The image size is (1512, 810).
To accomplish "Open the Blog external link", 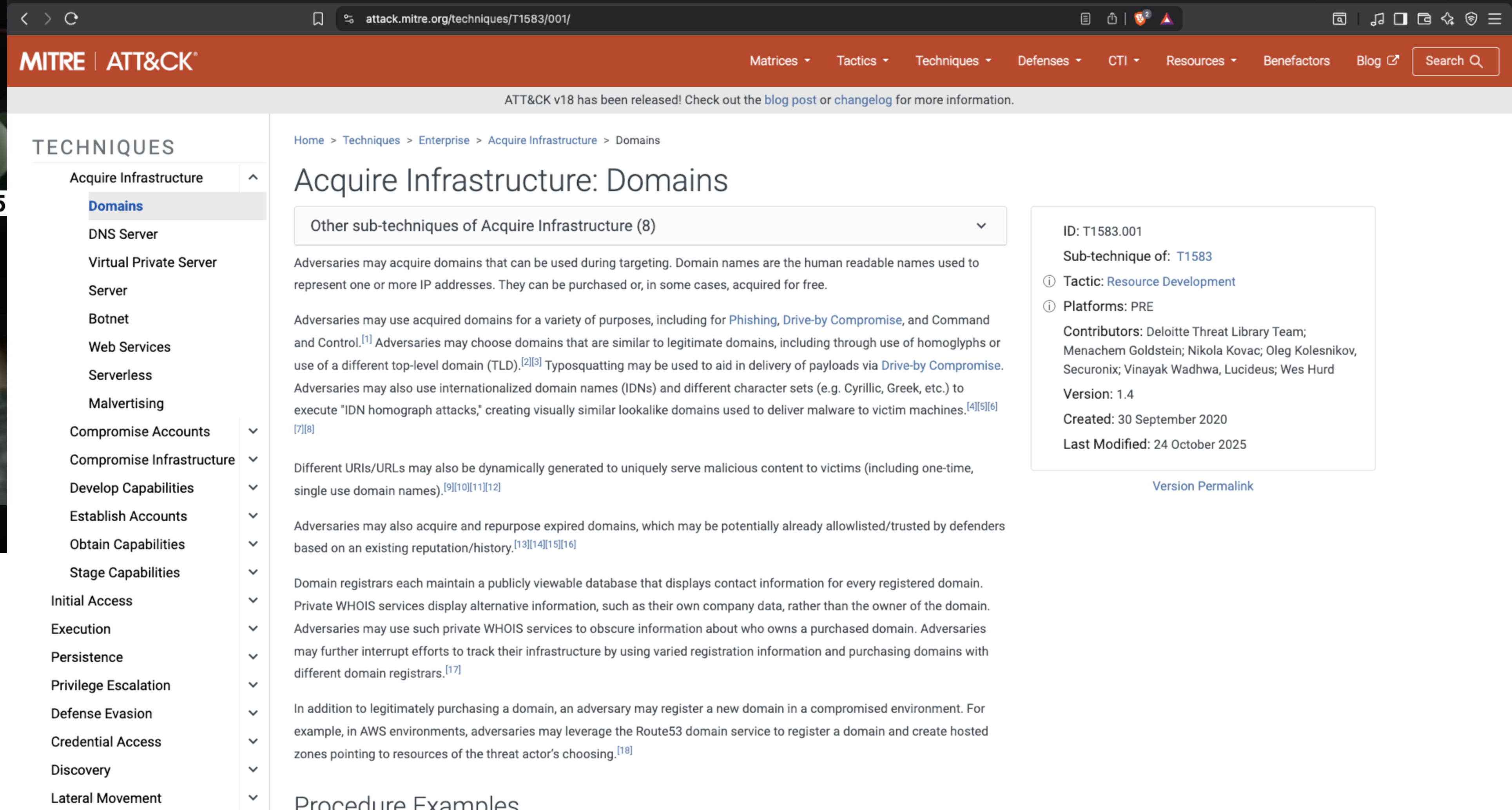I will point(1378,61).
